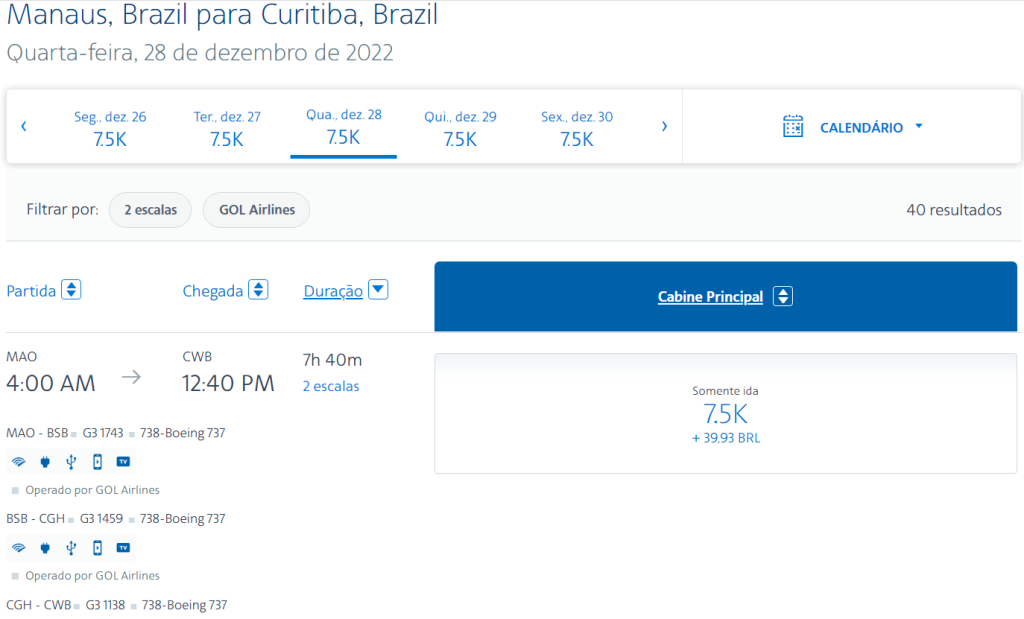
Task: Apply the 2 escalas filter
Action: [x=150, y=210]
